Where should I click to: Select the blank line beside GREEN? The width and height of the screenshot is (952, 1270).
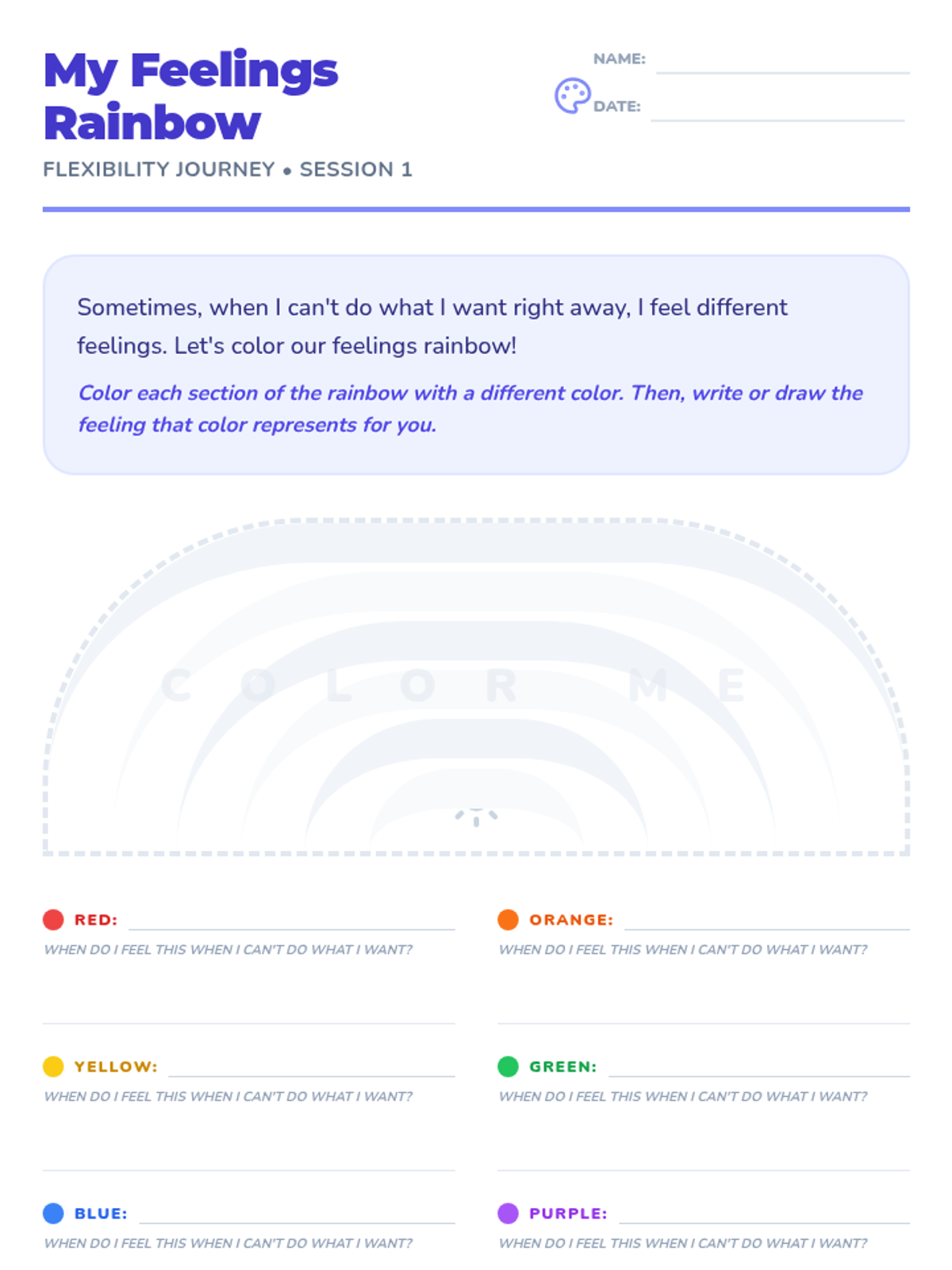(x=758, y=1068)
